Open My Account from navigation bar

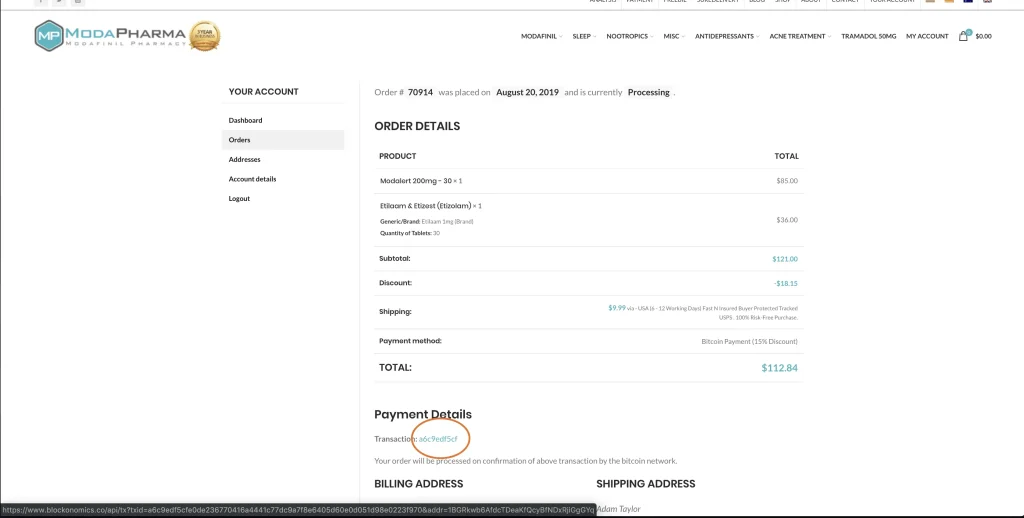coord(927,37)
